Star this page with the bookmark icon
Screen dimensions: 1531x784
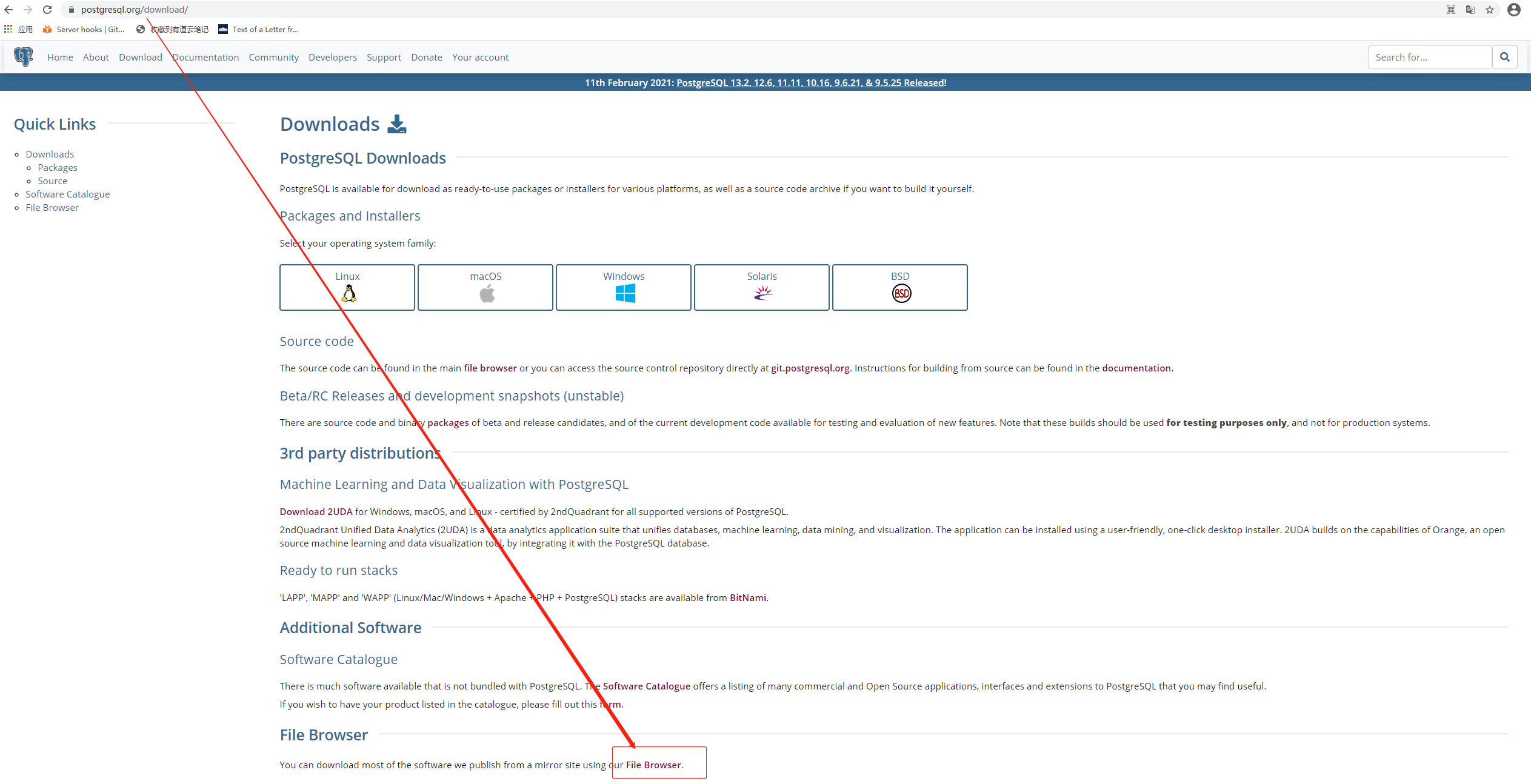pos(1490,10)
